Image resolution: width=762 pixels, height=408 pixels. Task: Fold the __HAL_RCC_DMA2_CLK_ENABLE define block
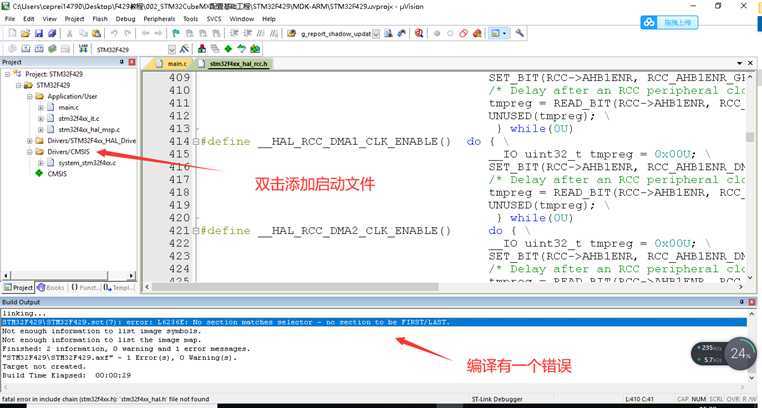[195, 231]
